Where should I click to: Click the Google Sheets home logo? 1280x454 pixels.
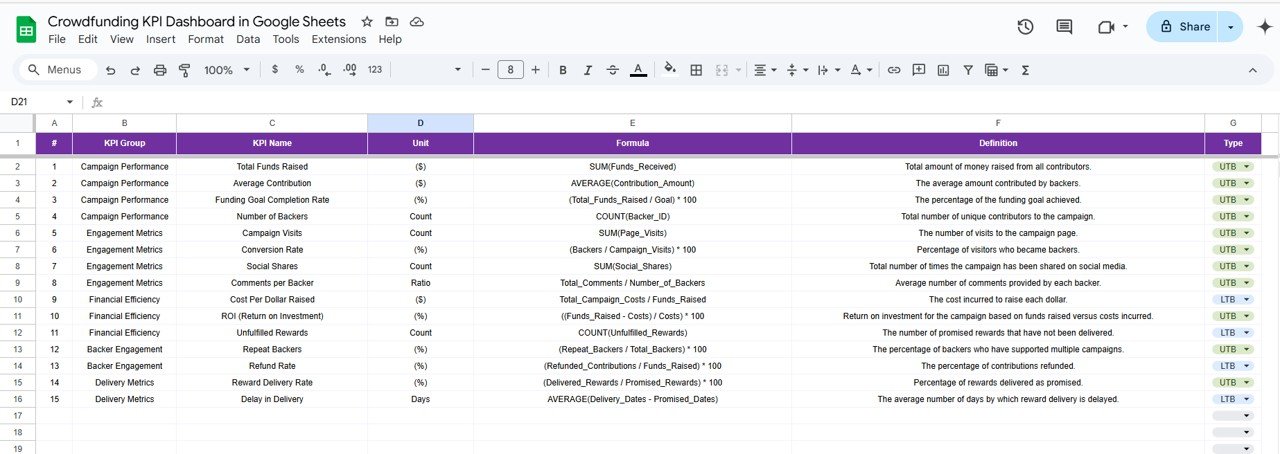(x=26, y=30)
